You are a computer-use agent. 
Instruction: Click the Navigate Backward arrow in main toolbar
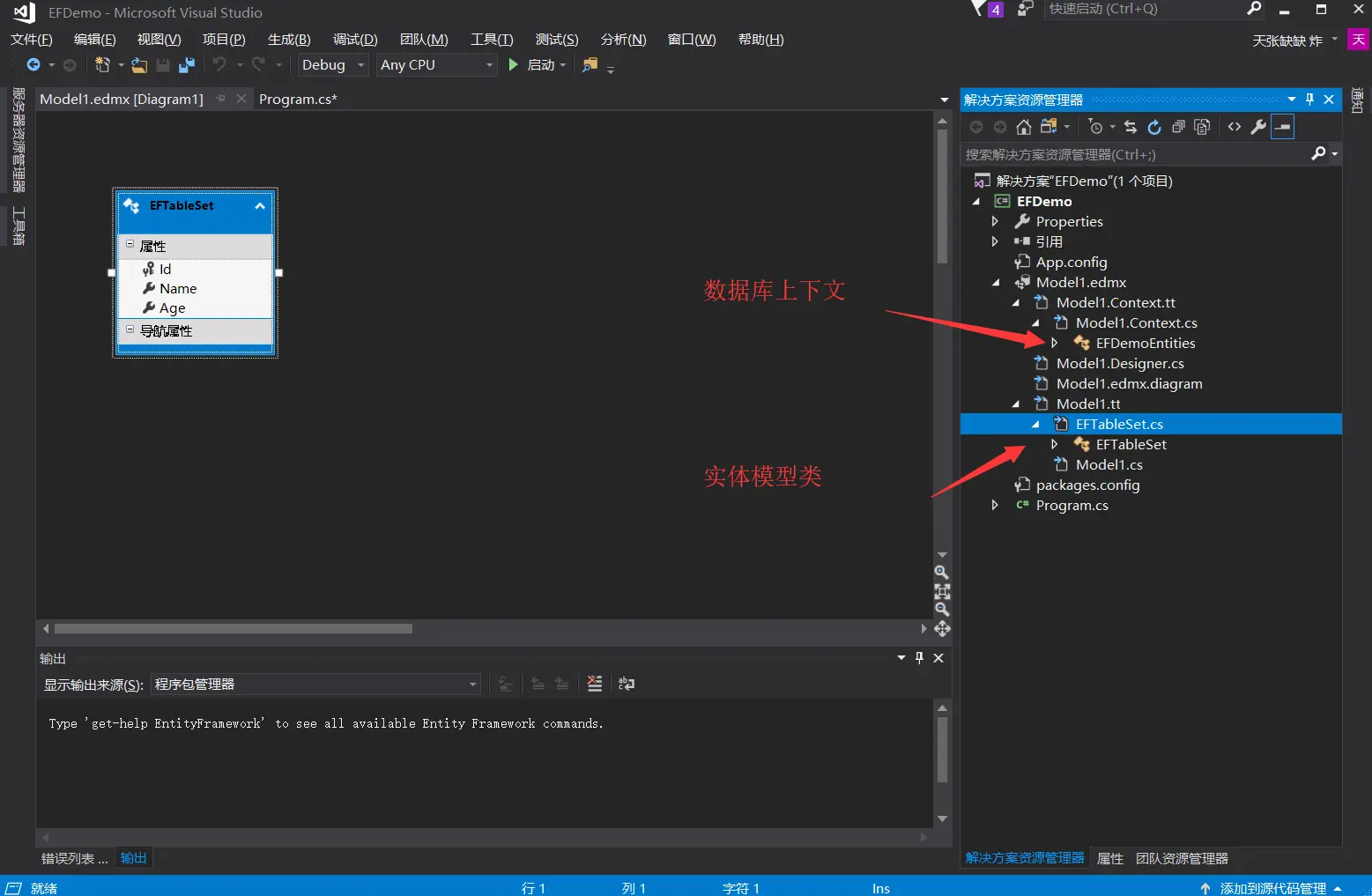(x=33, y=64)
